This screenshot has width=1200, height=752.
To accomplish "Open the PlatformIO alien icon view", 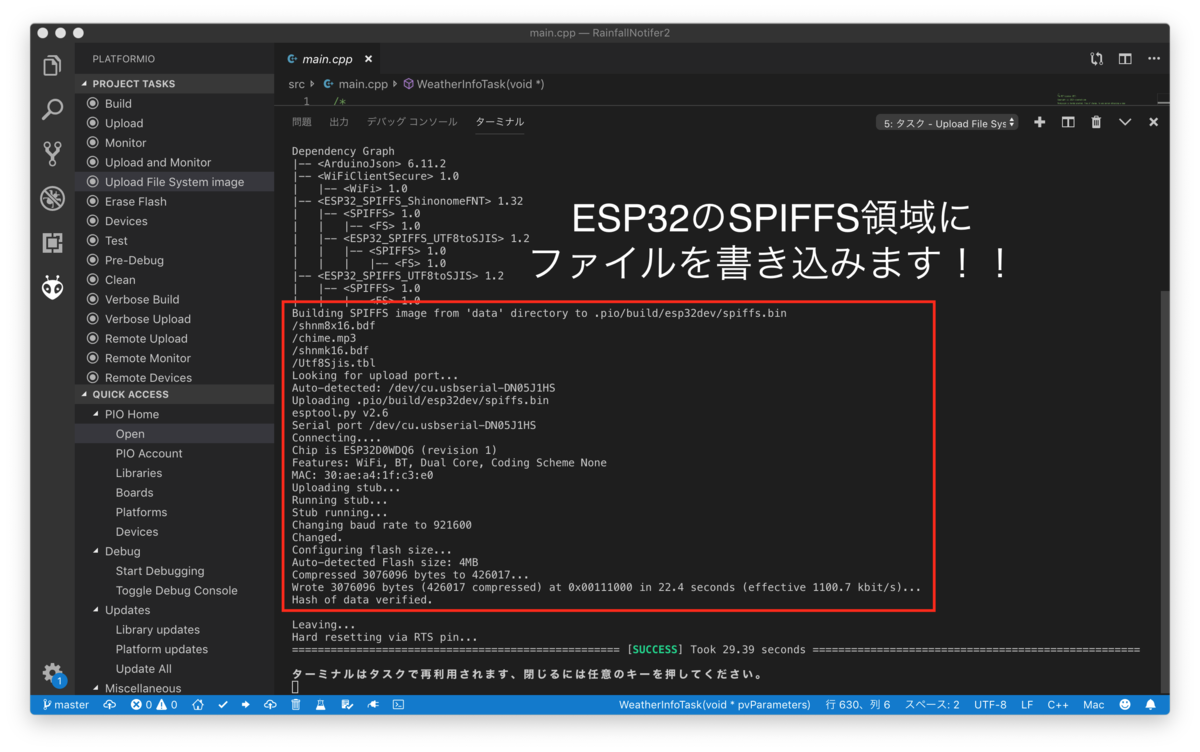I will coord(52,287).
